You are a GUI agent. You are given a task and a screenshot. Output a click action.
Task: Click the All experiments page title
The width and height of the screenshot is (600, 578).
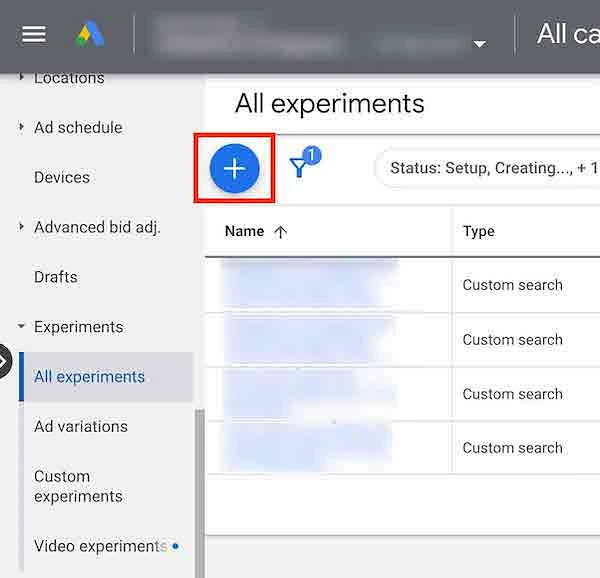pos(329,104)
